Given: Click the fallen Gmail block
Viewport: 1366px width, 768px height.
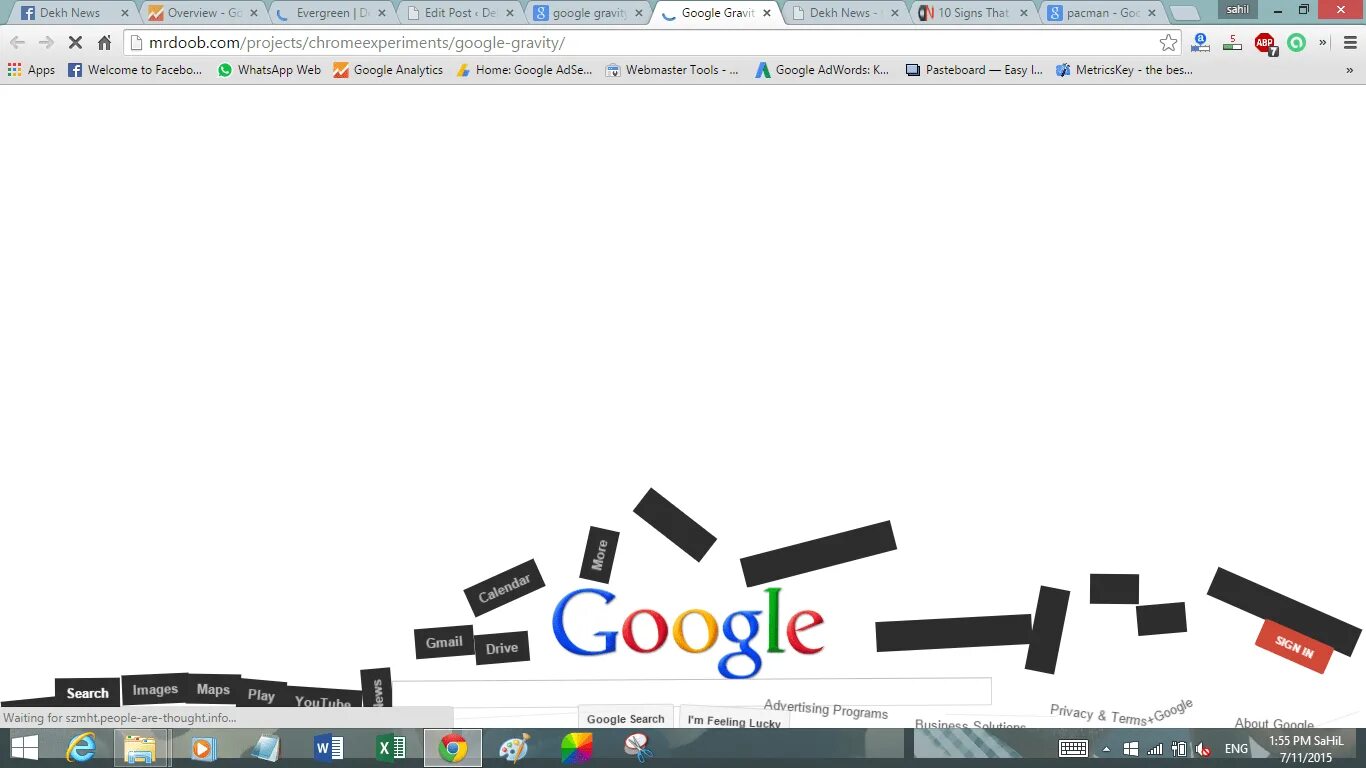Looking at the screenshot, I should tap(444, 642).
